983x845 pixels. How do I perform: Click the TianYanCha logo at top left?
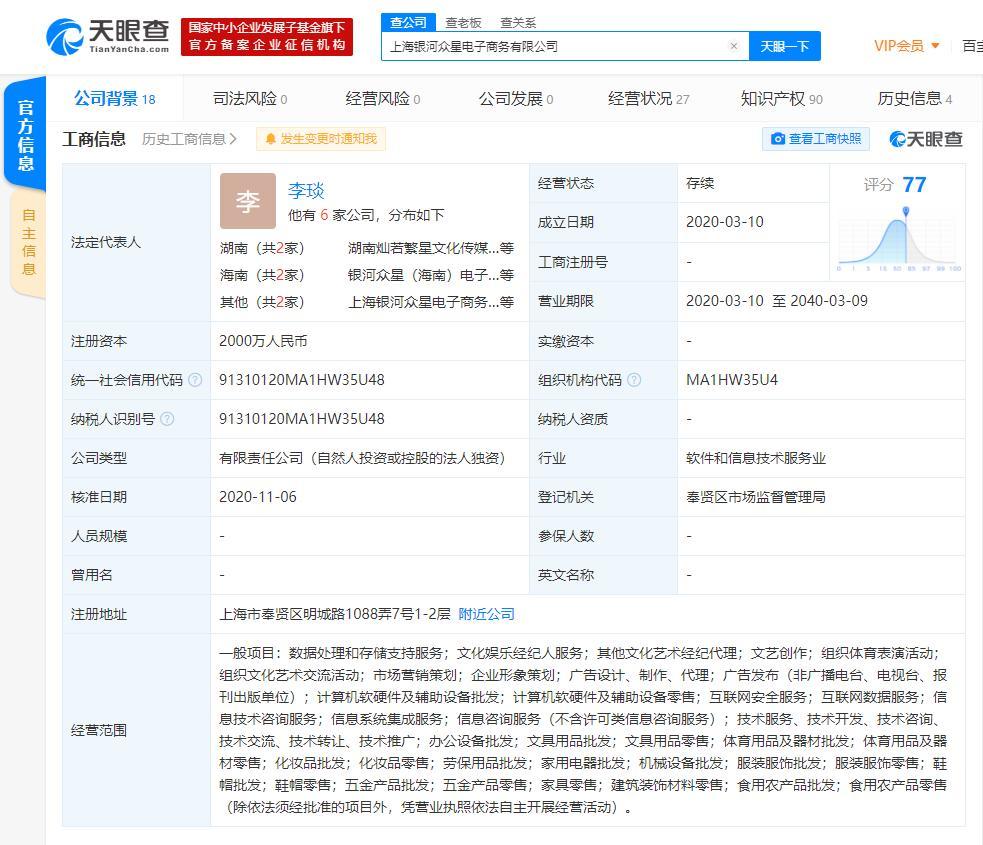(108, 36)
